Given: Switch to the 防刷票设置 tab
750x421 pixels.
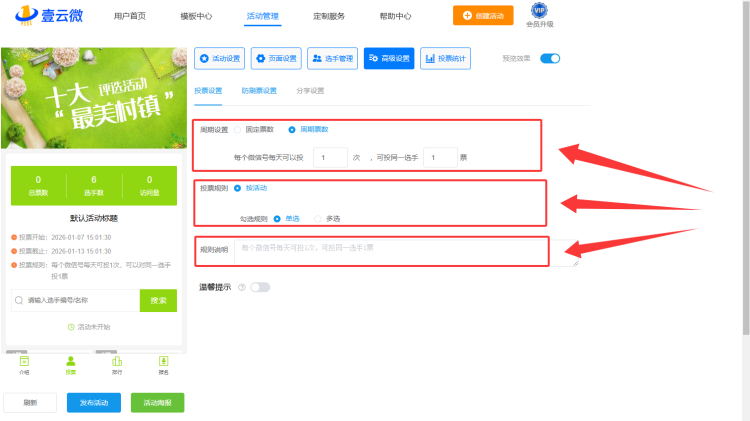Looking at the screenshot, I should click(259, 91).
